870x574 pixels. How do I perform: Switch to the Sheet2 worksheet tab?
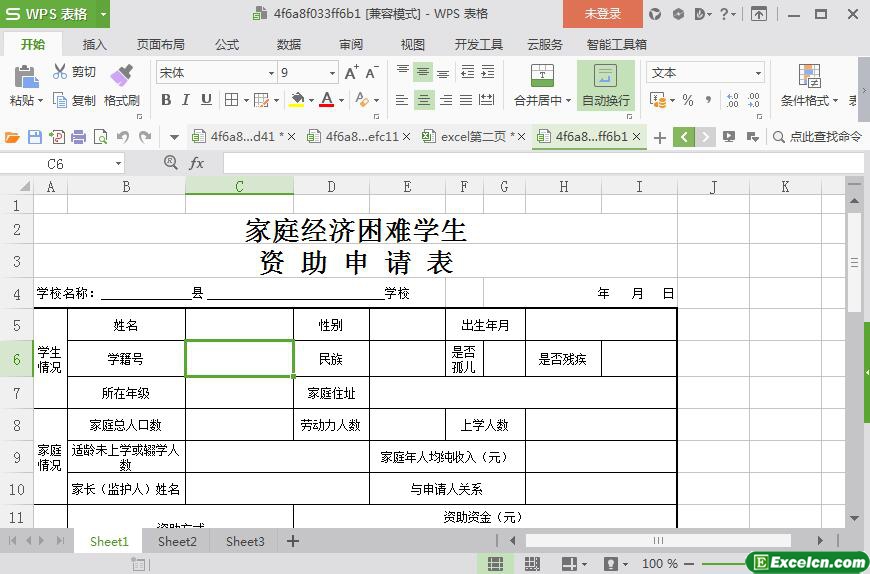coord(177,541)
